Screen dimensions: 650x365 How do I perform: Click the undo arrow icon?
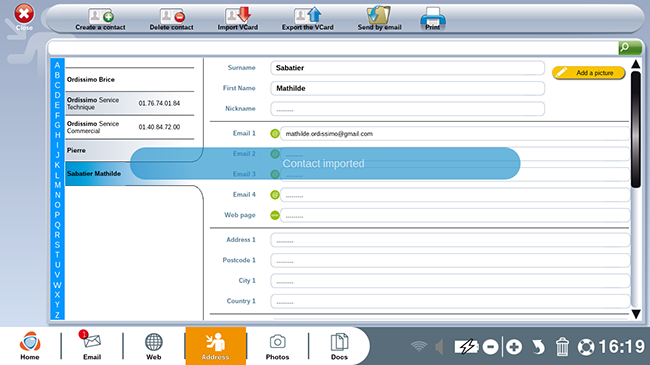point(538,347)
